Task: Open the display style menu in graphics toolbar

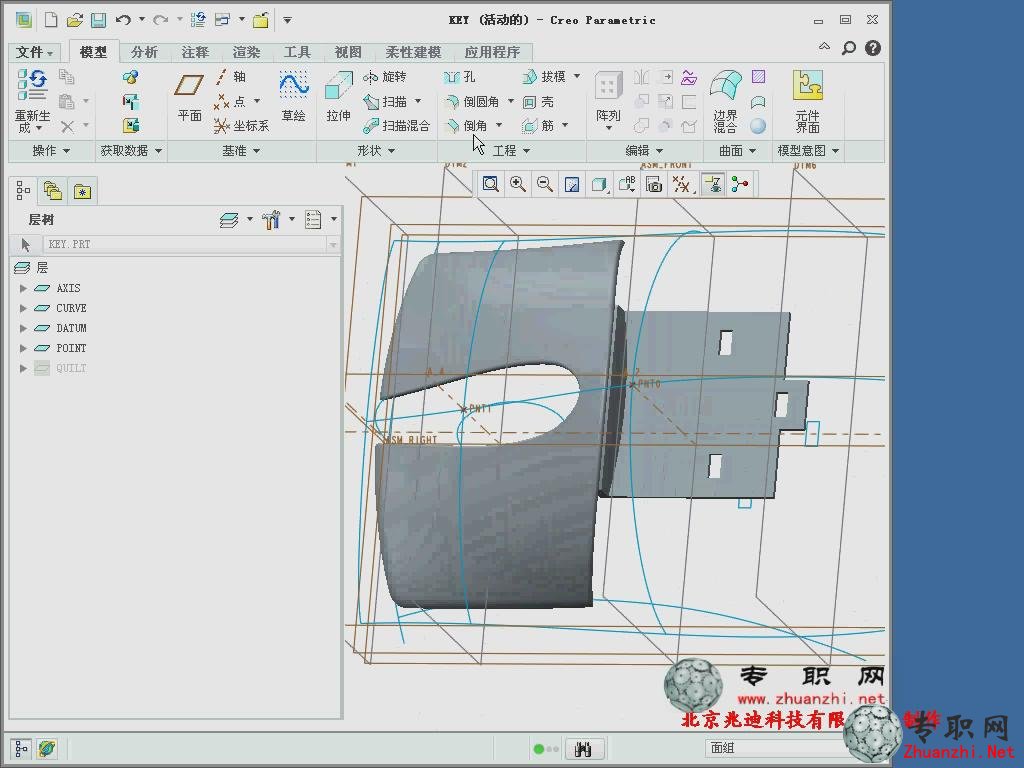Action: (x=600, y=185)
